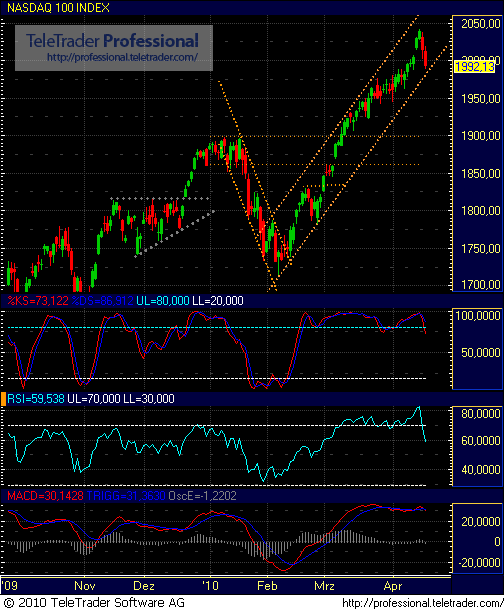Click the LL=30,000 RSI lower limit label
The image size is (504, 612).
coord(149,399)
